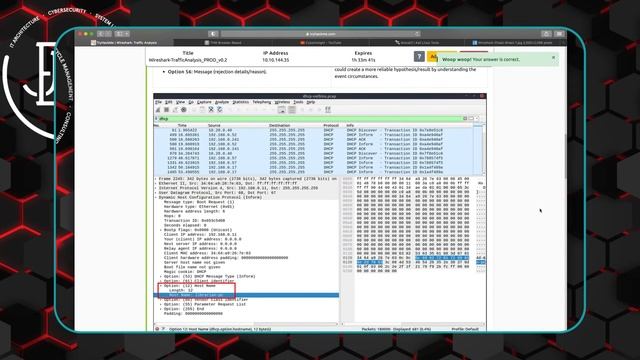Click the question mark help button
This screenshot has width=640, height=360.
(x=419, y=56)
